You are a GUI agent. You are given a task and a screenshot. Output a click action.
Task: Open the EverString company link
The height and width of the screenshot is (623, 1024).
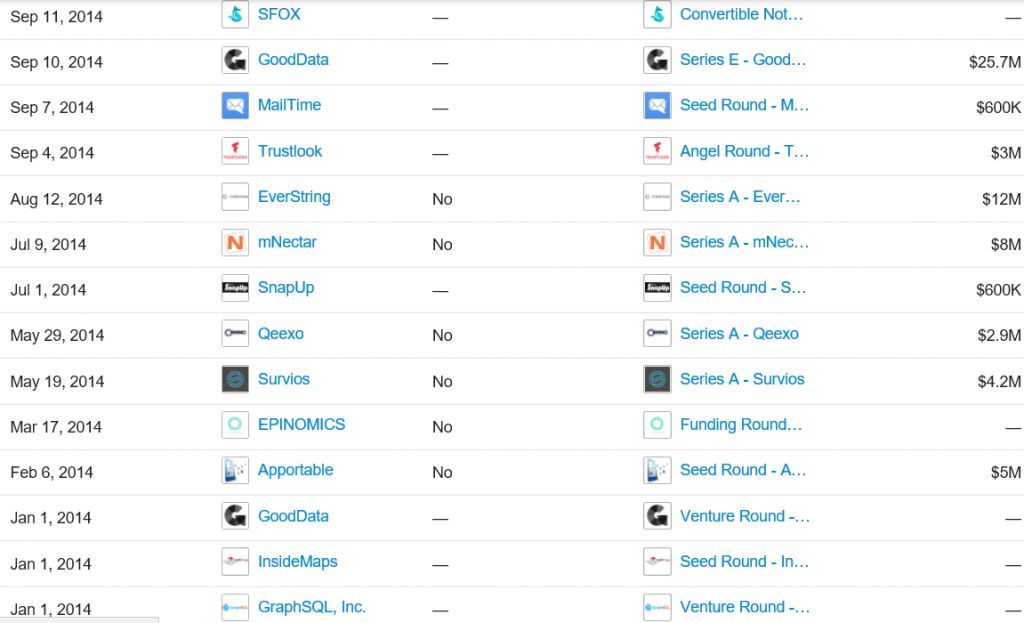(x=294, y=197)
